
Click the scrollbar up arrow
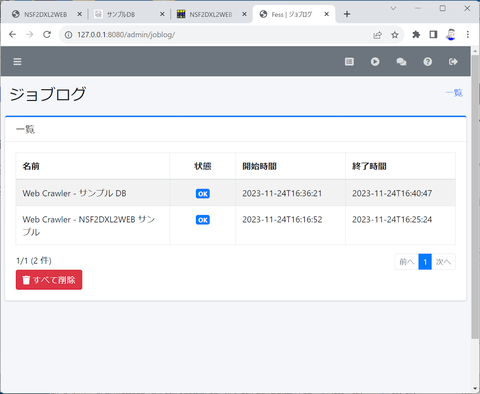click(475, 51)
